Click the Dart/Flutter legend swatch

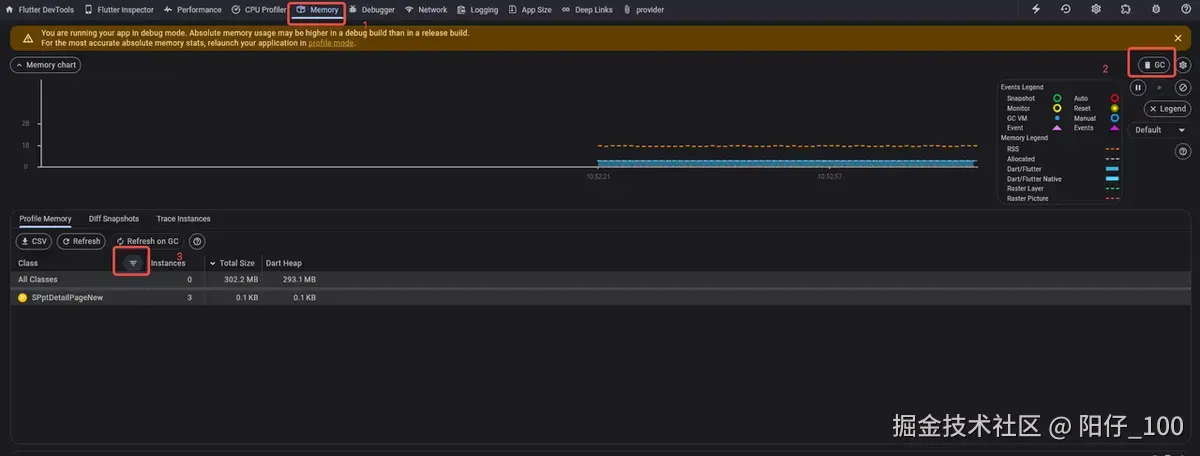tap(1112, 169)
